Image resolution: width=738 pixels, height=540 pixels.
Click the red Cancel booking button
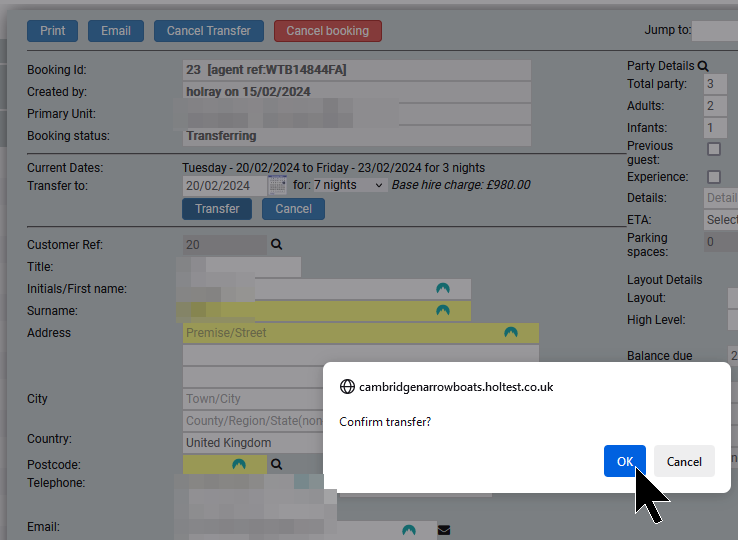[x=327, y=31]
